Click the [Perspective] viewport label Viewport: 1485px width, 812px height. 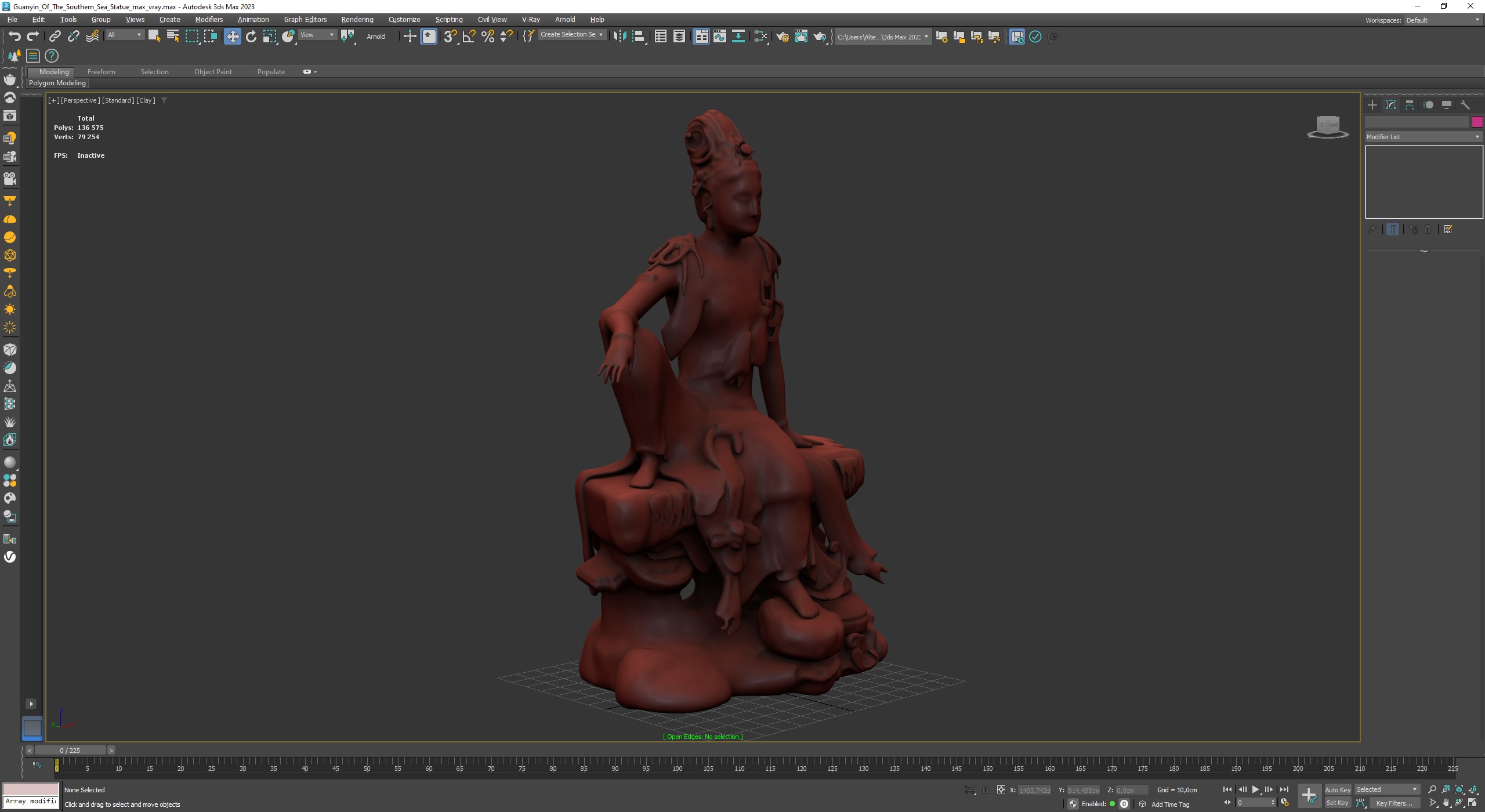tap(81, 100)
